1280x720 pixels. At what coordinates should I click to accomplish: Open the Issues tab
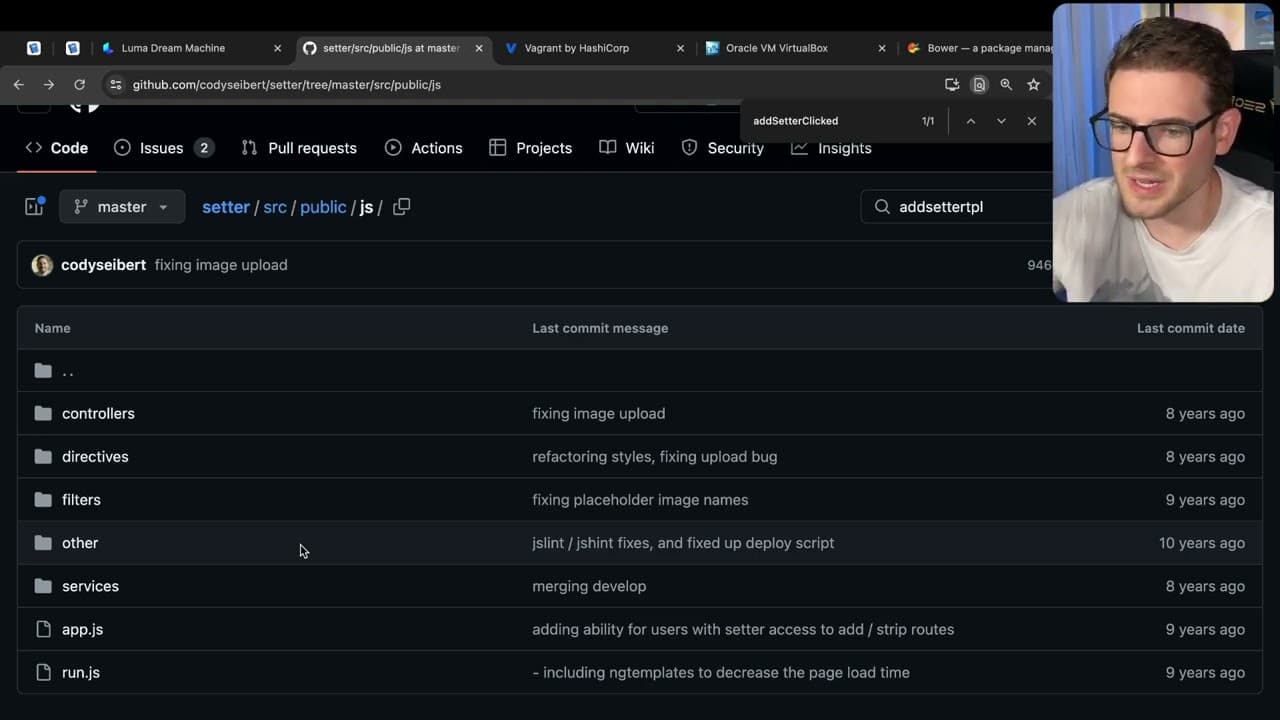click(x=164, y=148)
